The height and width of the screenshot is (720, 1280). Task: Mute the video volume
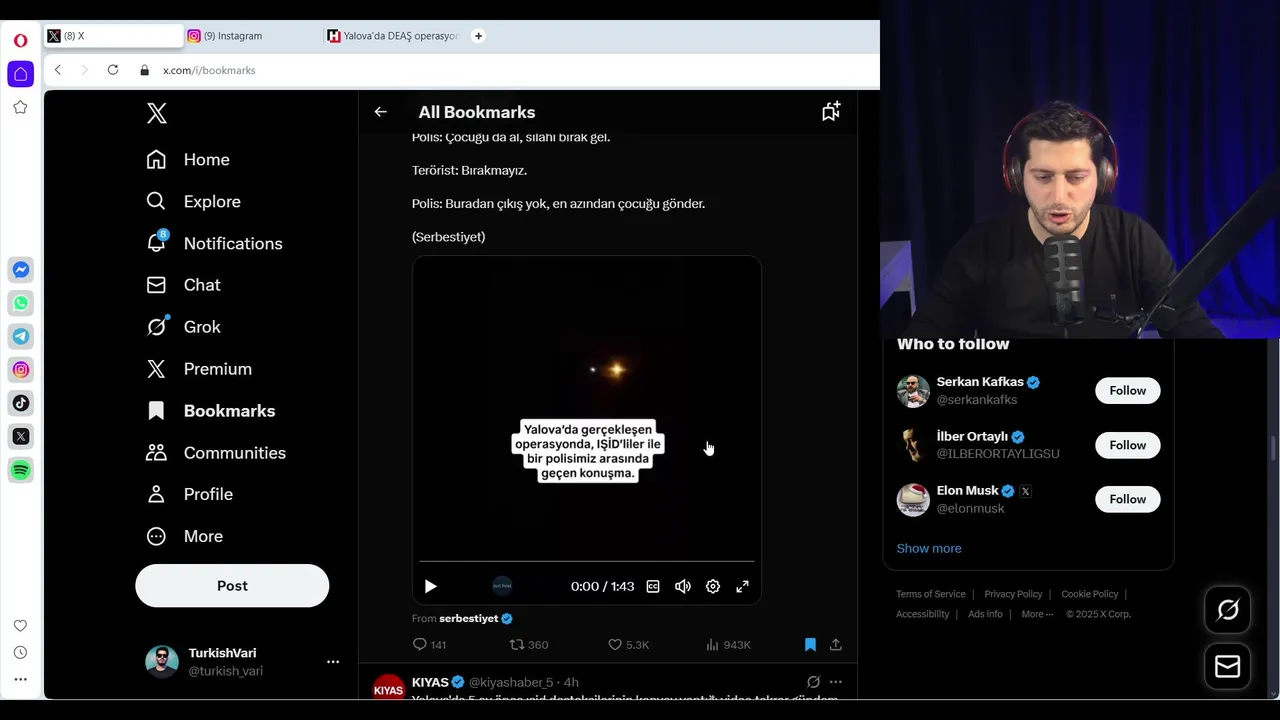[x=683, y=587]
